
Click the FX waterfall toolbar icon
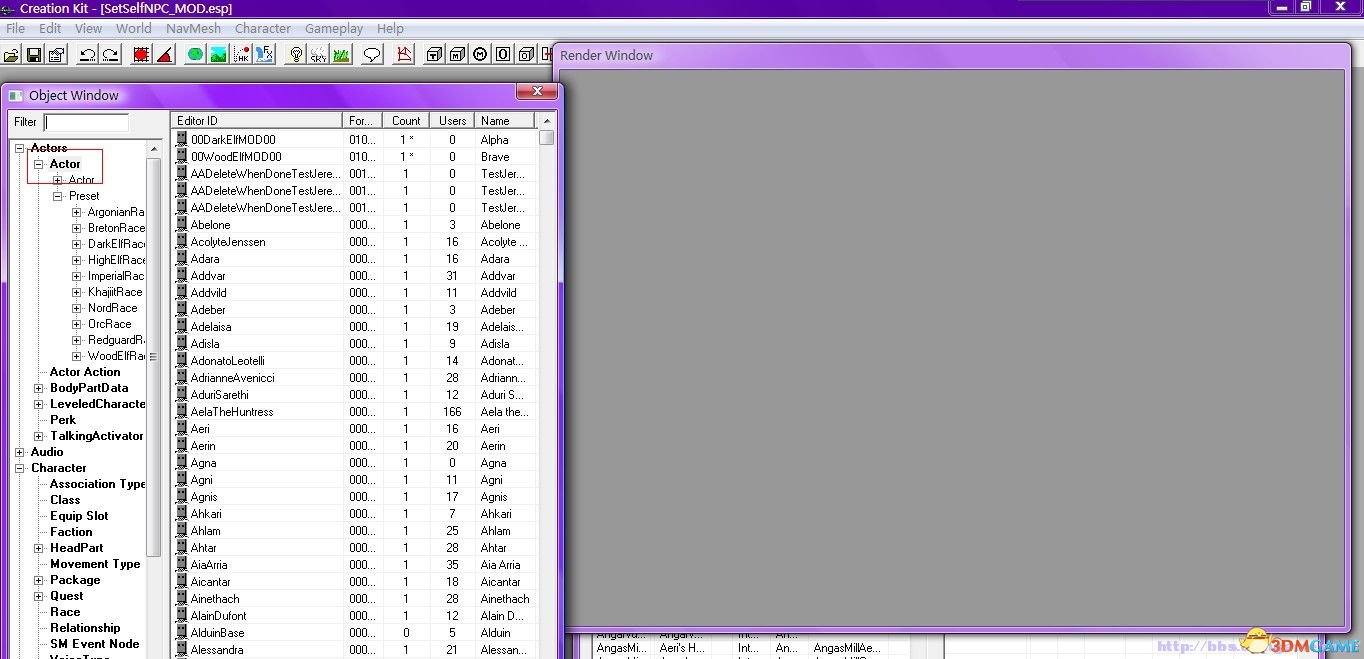(x=264, y=55)
